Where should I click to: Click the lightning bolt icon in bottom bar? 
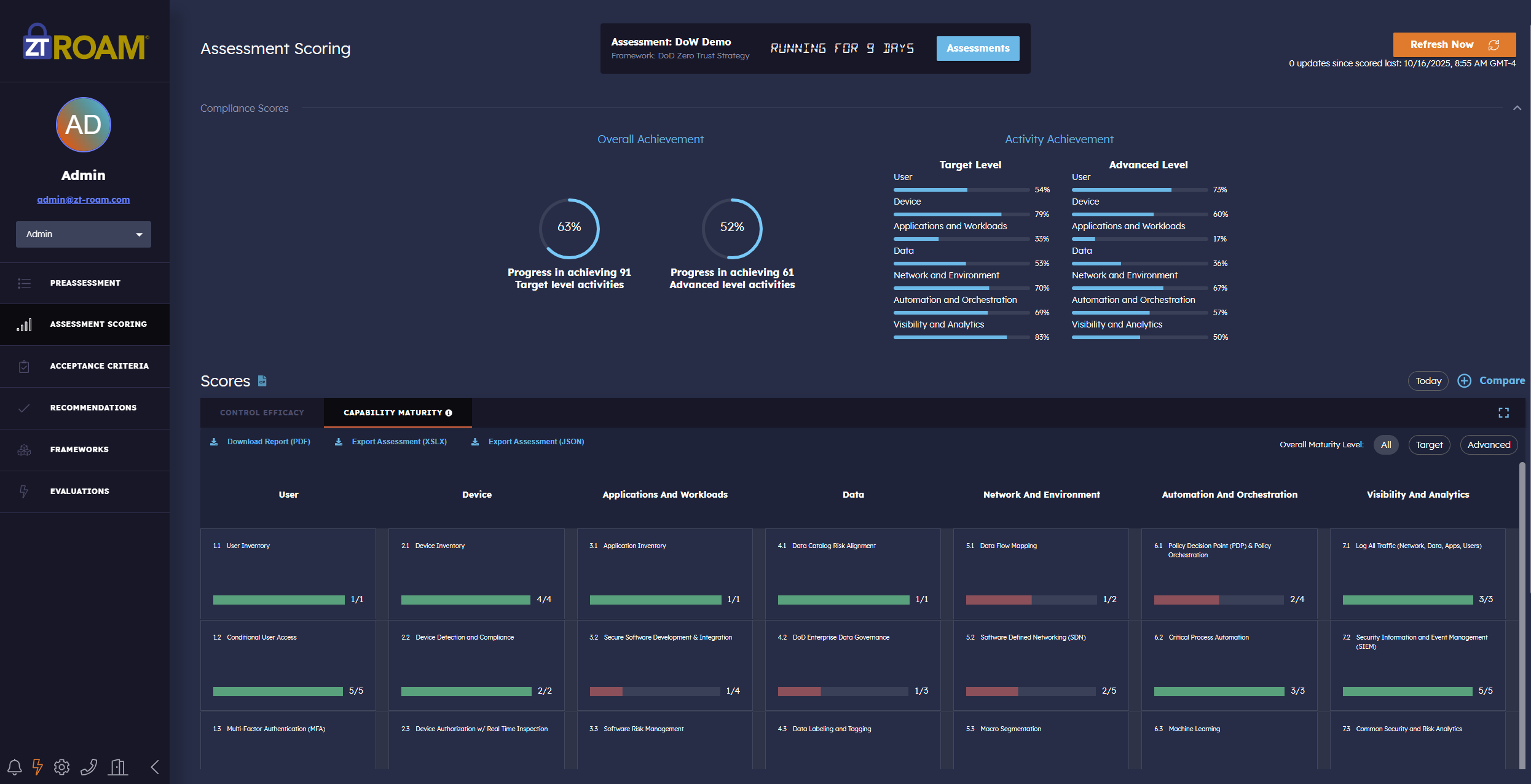point(37,767)
